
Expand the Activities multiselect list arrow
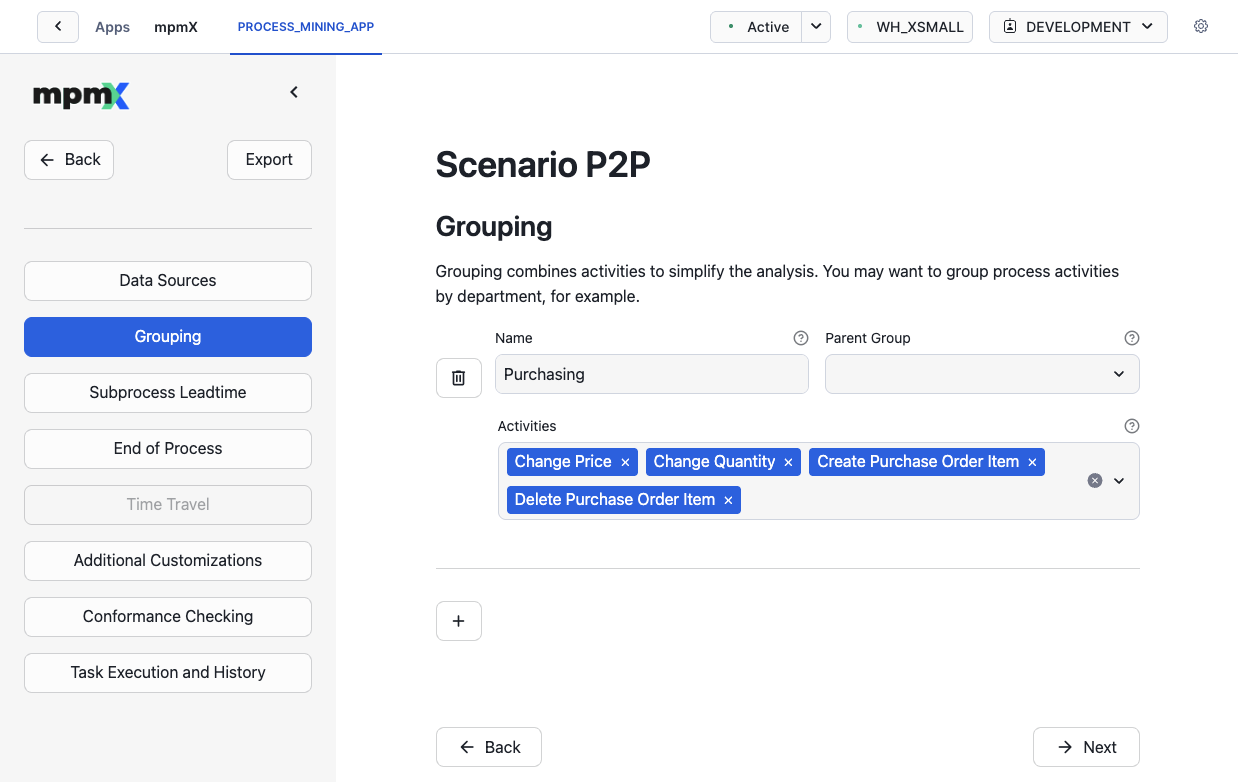[1119, 481]
